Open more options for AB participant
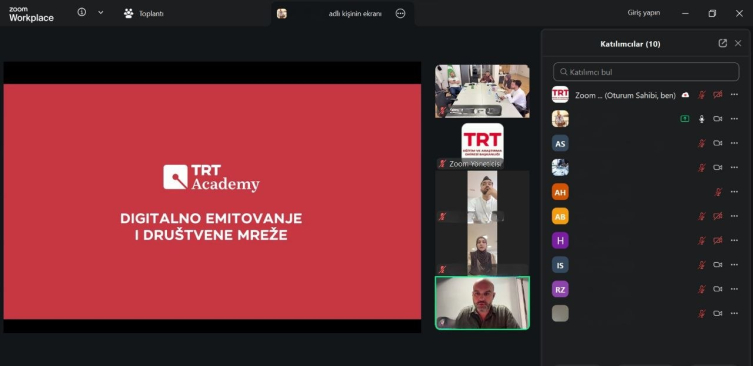753x366 pixels. pos(734,216)
